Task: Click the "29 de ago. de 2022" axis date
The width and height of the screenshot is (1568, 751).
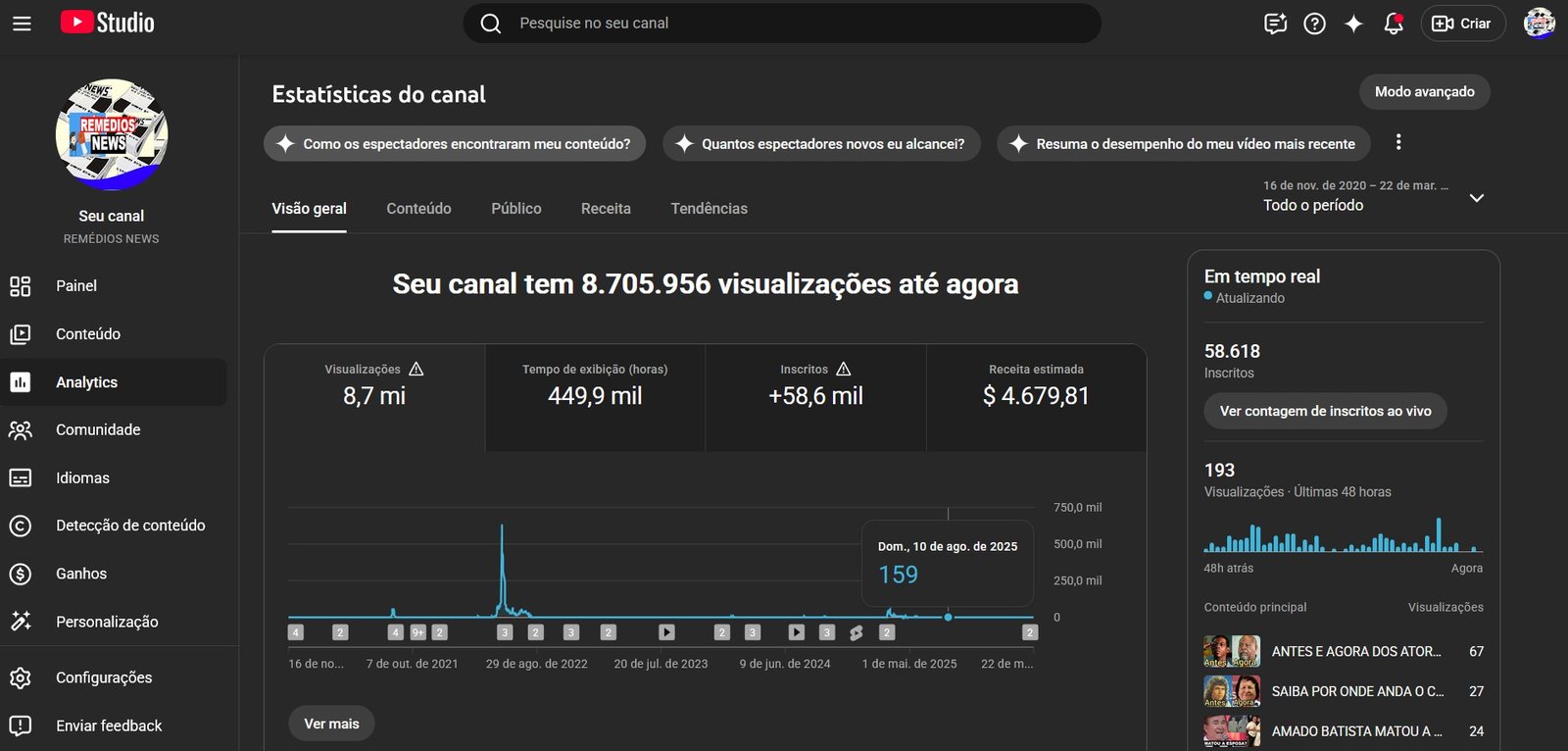Action: pyautogui.click(x=537, y=664)
